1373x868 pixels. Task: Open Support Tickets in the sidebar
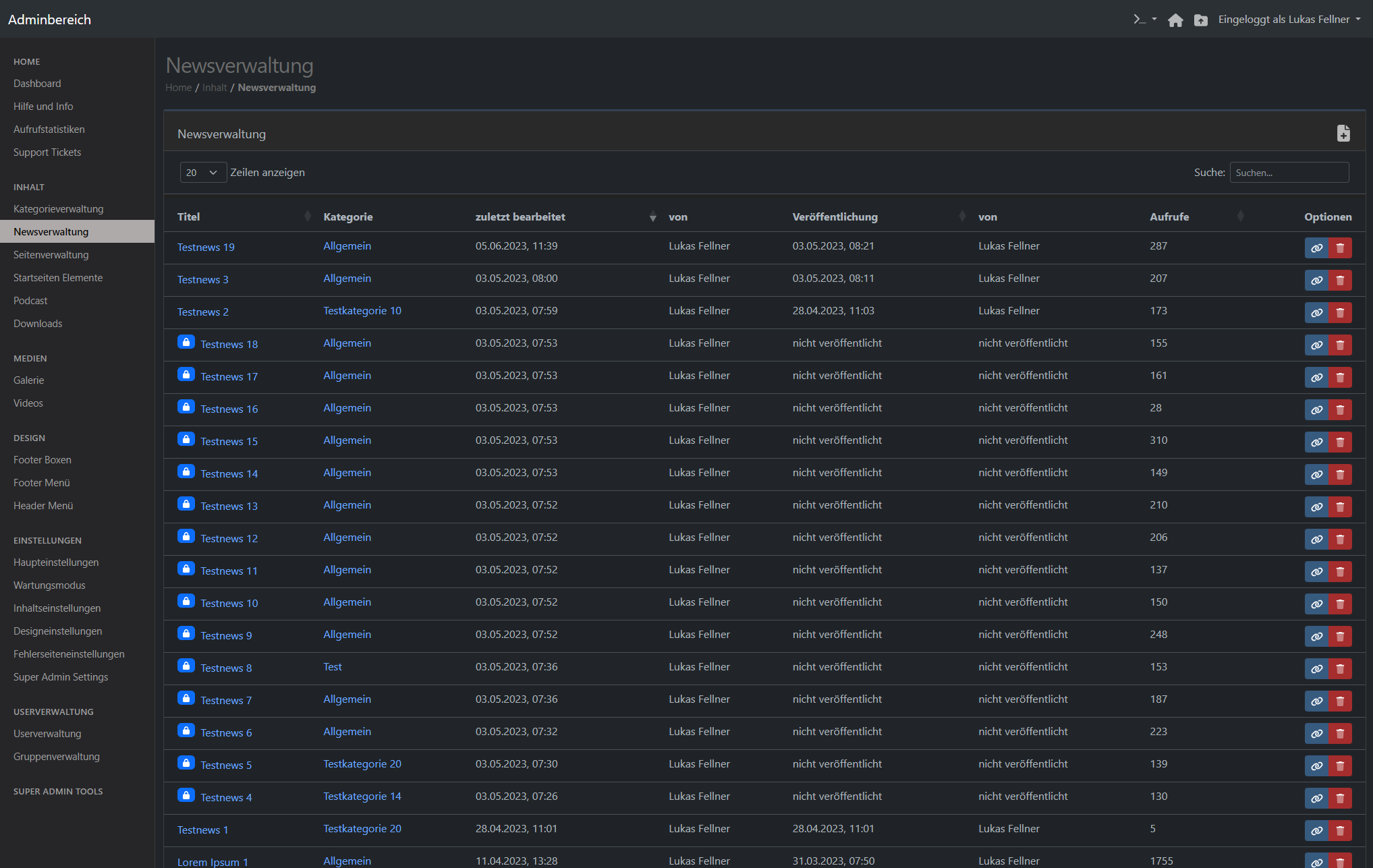coord(47,152)
